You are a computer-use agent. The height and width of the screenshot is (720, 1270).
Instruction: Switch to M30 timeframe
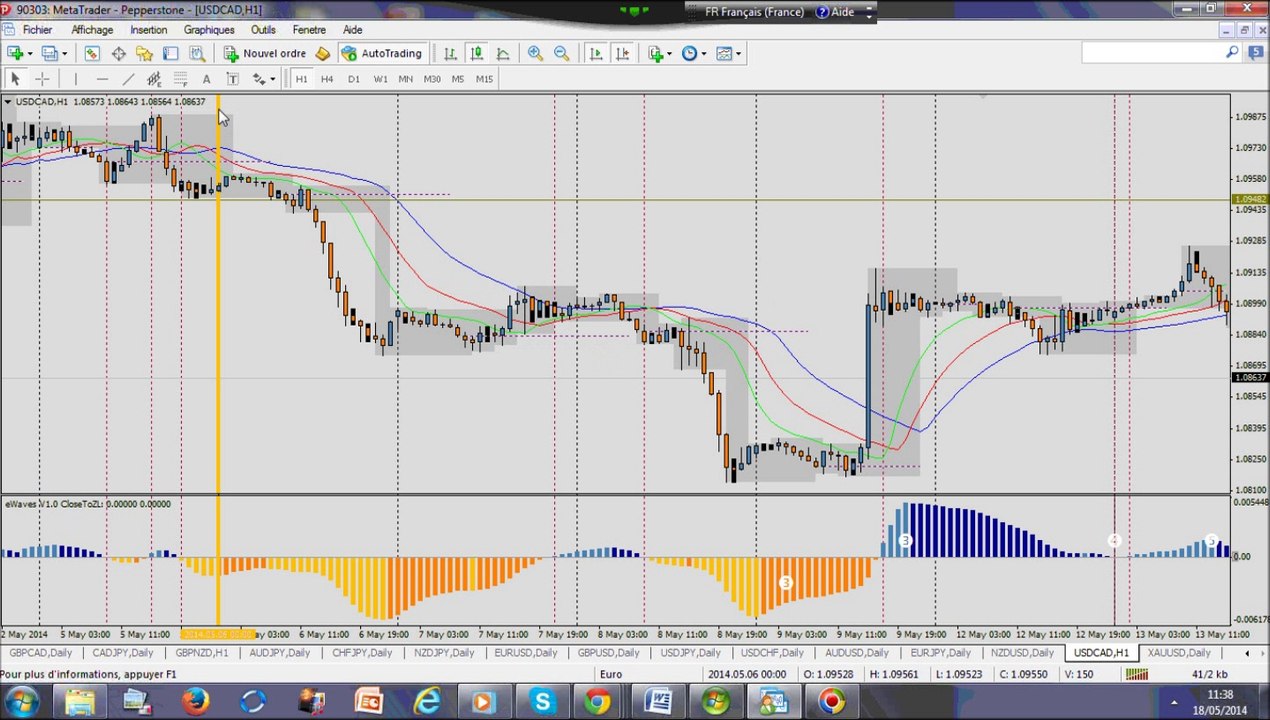click(432, 79)
